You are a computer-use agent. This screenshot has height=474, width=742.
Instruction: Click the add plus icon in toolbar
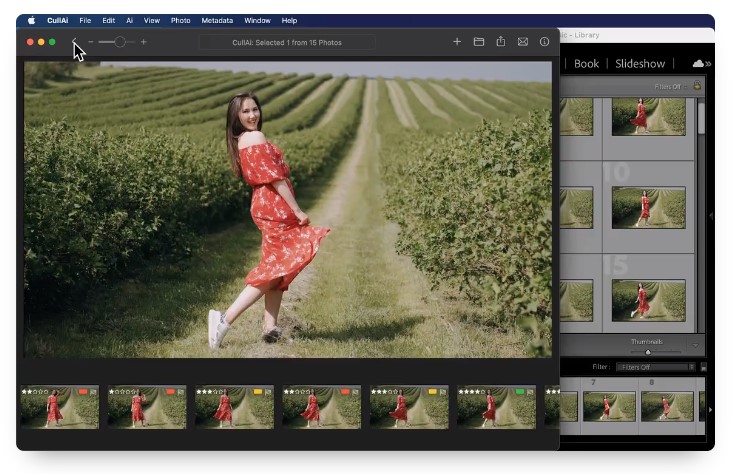[457, 42]
